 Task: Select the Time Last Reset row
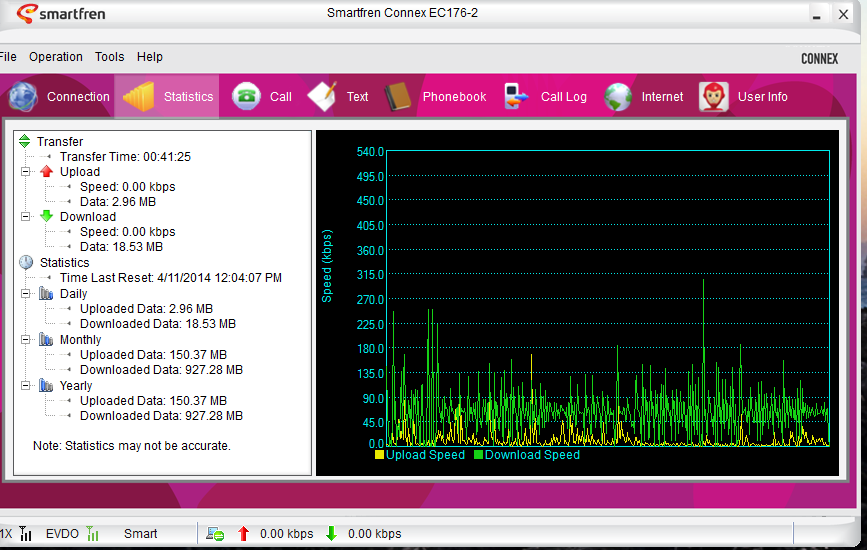(171, 277)
